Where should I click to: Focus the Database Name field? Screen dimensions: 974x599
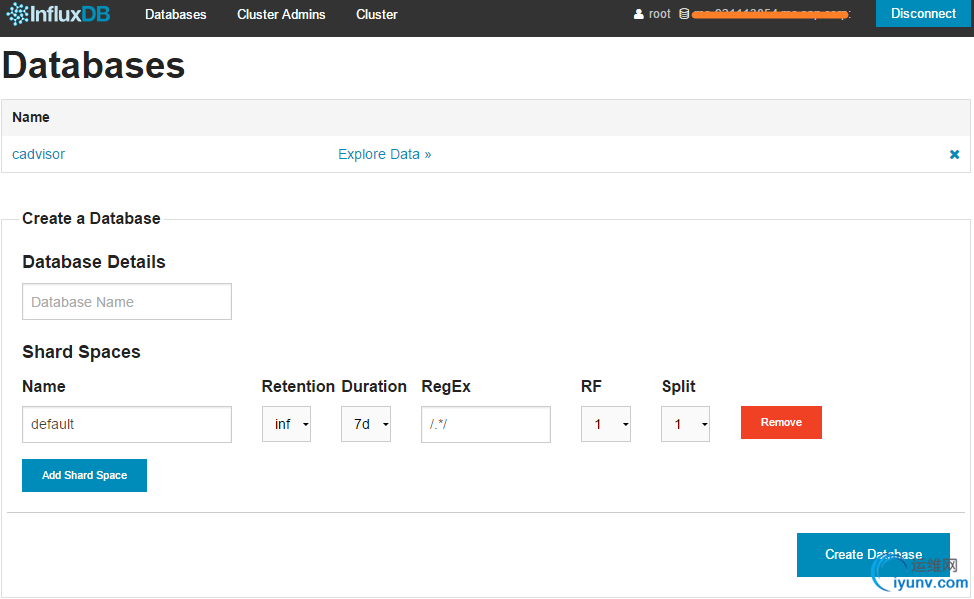(127, 302)
